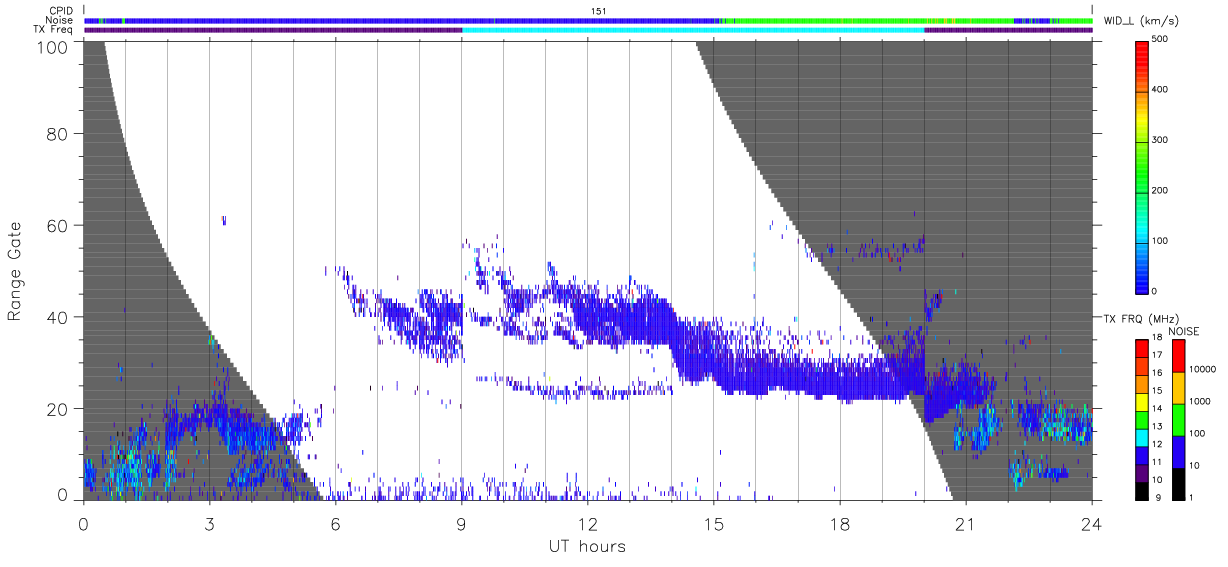
Task: Click the "CPID" label above the plot
Action: pos(62,11)
